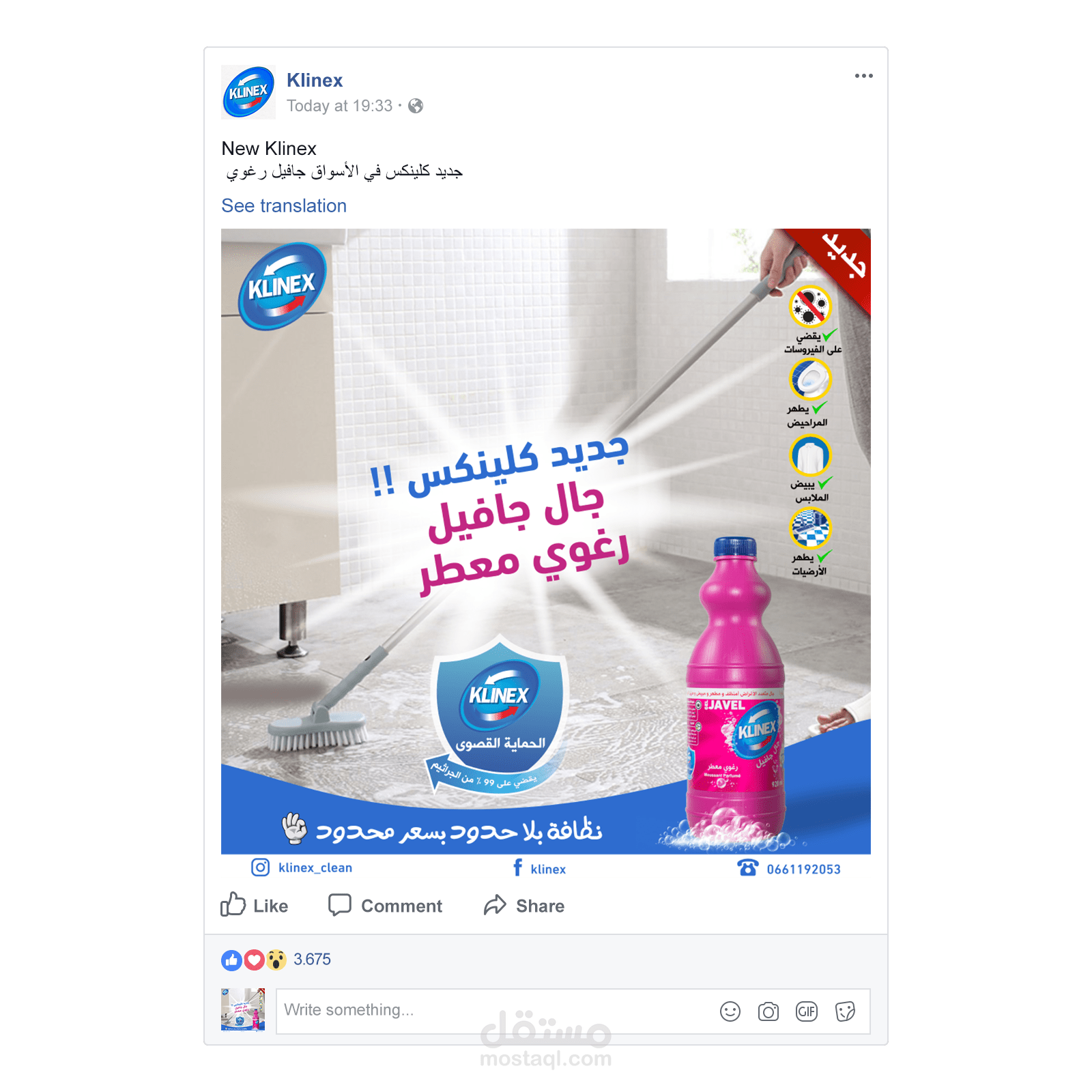The height and width of the screenshot is (1092, 1092).
Task: Open the sticker picker icon
Action: coord(845,1011)
